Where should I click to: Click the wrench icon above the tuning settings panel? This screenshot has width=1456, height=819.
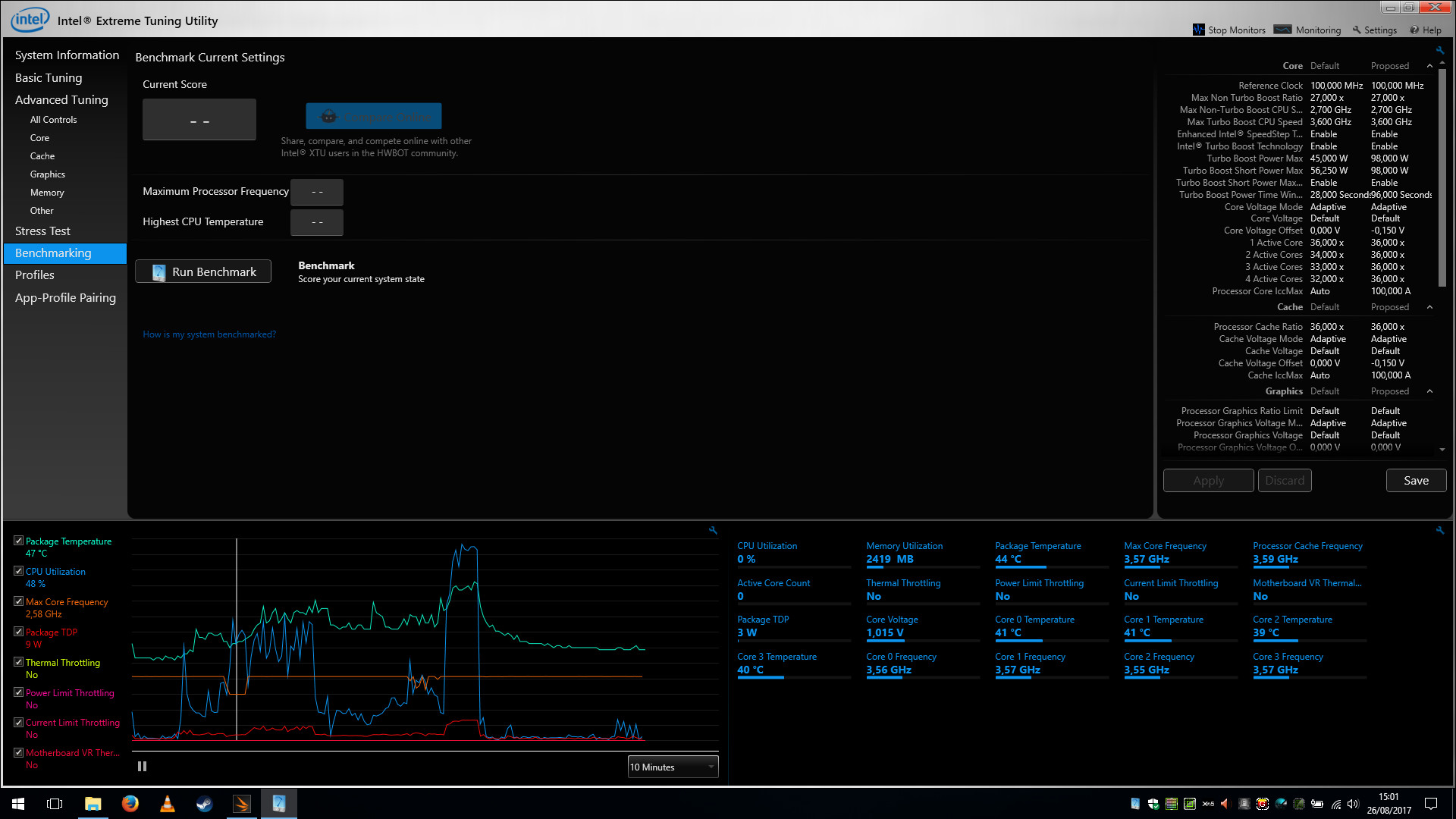[x=1439, y=51]
